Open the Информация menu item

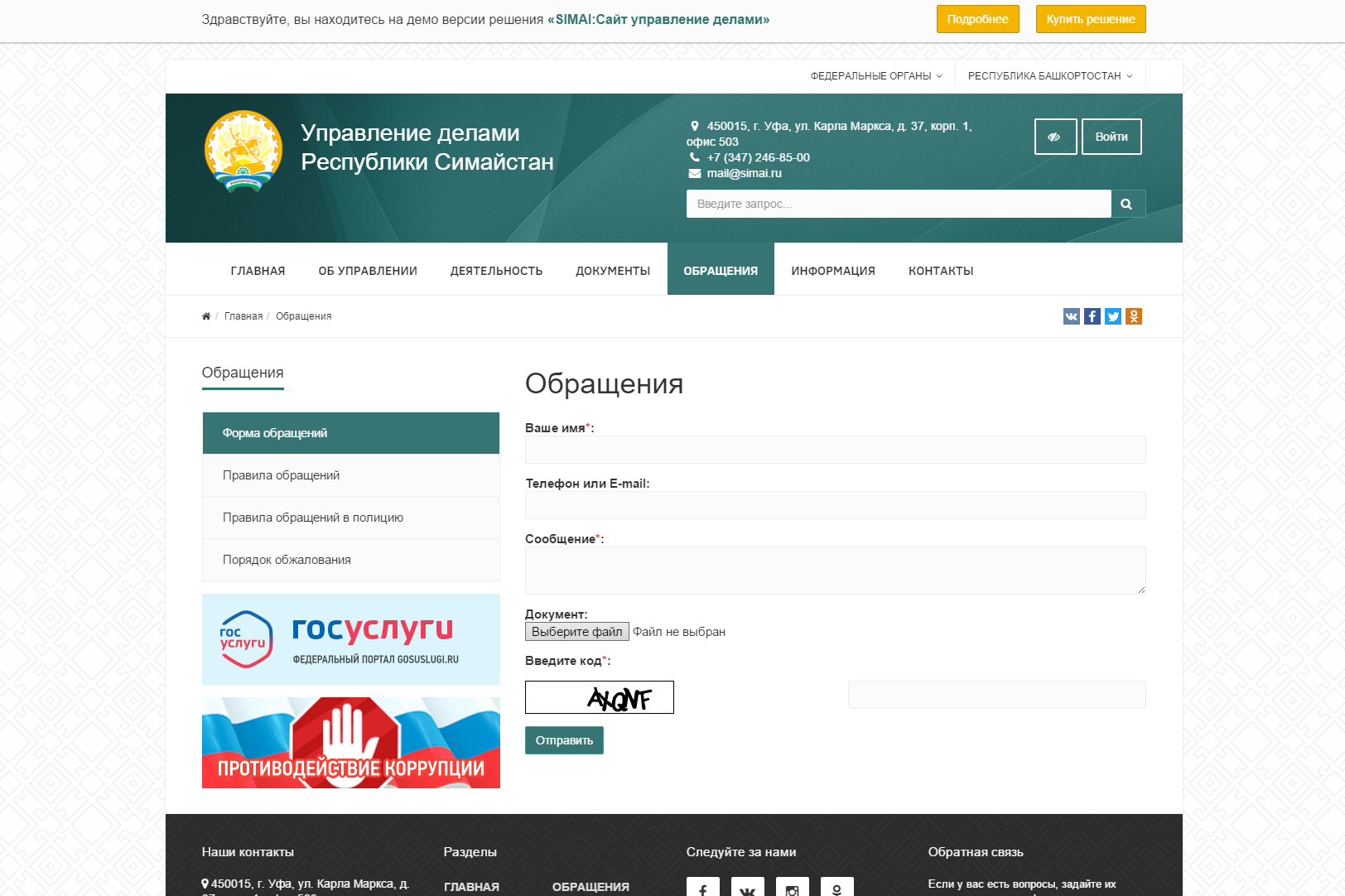[833, 271]
